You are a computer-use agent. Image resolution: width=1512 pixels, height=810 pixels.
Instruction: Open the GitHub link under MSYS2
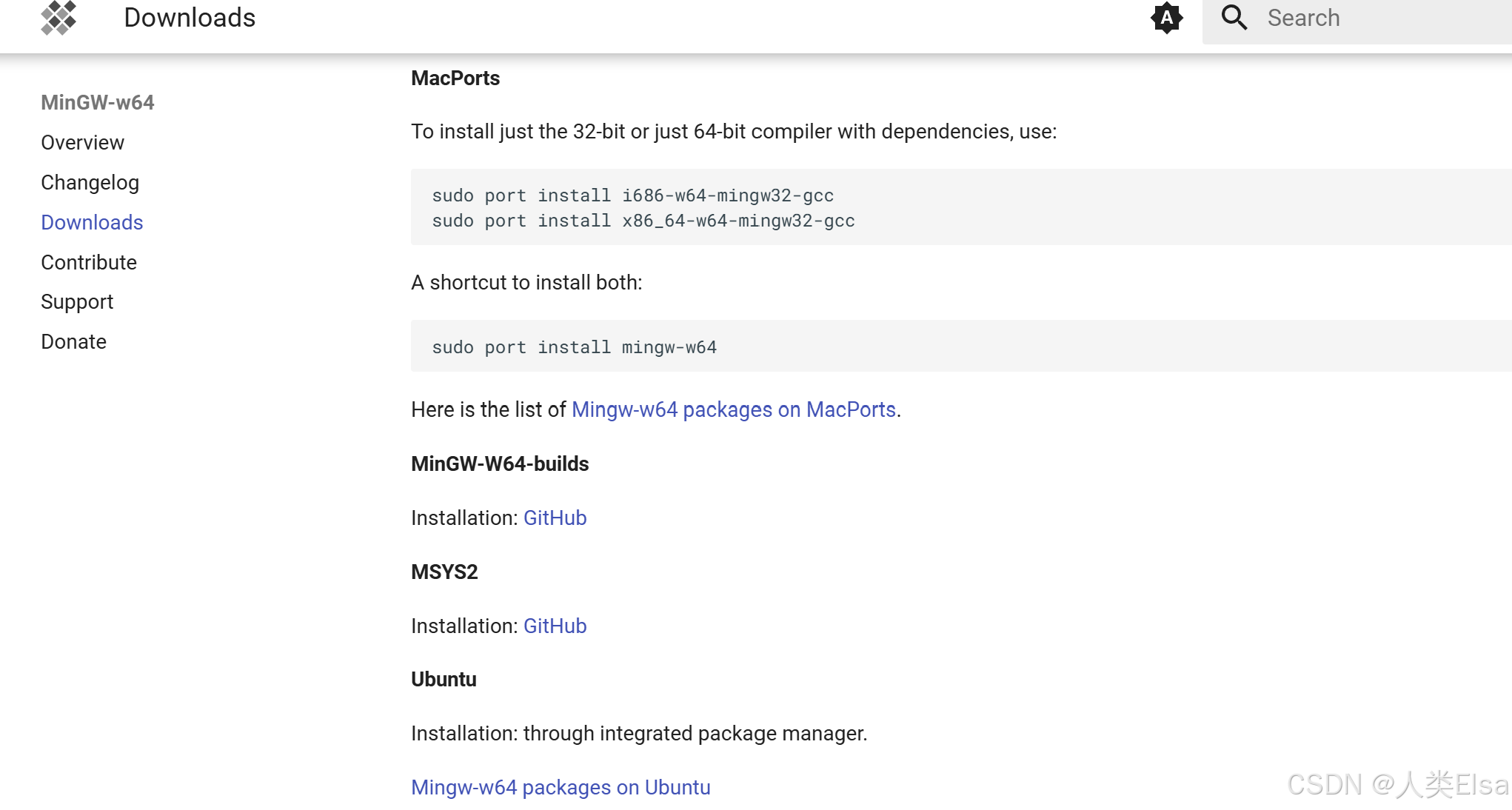tap(555, 626)
